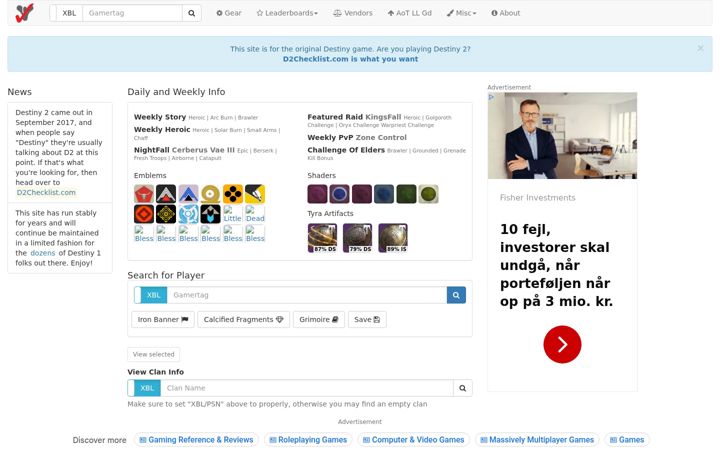Click the blue player search button

tap(456, 295)
